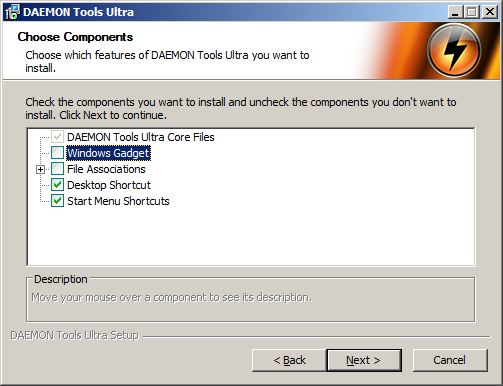Screen dimensions: 503x386
Task: Close the DAEMON Tools Ultra installer window
Action: [x=490, y=12]
